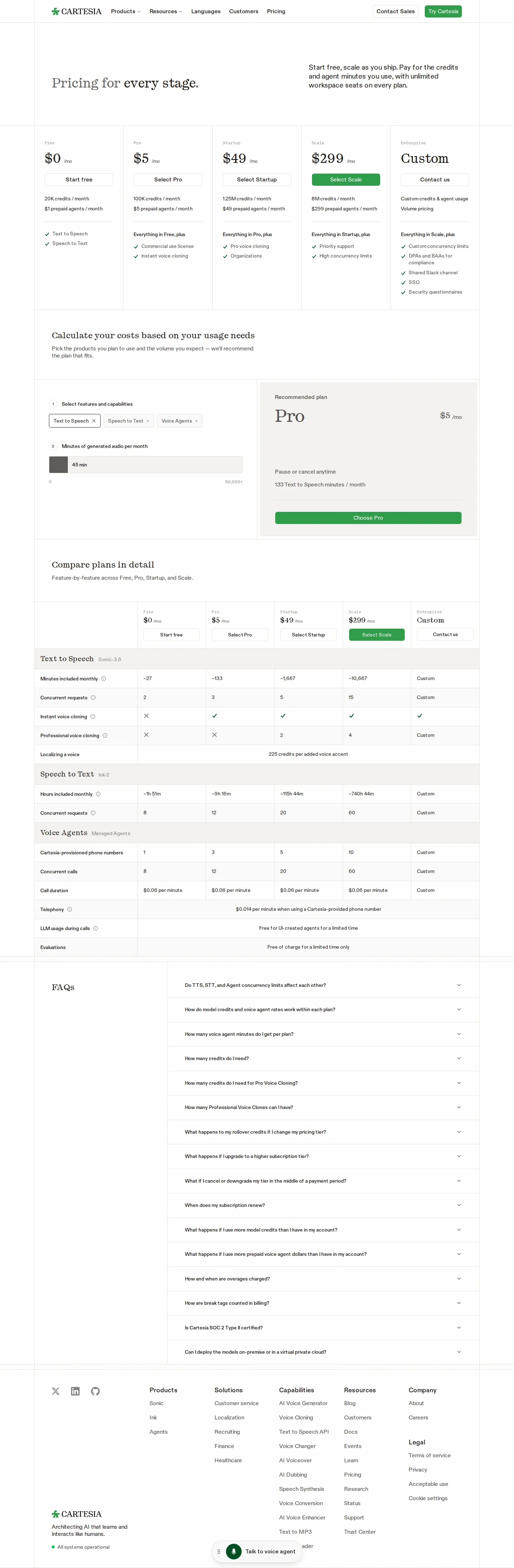
Task: Click Select Startup in top Startup plan card
Action: [x=257, y=180]
